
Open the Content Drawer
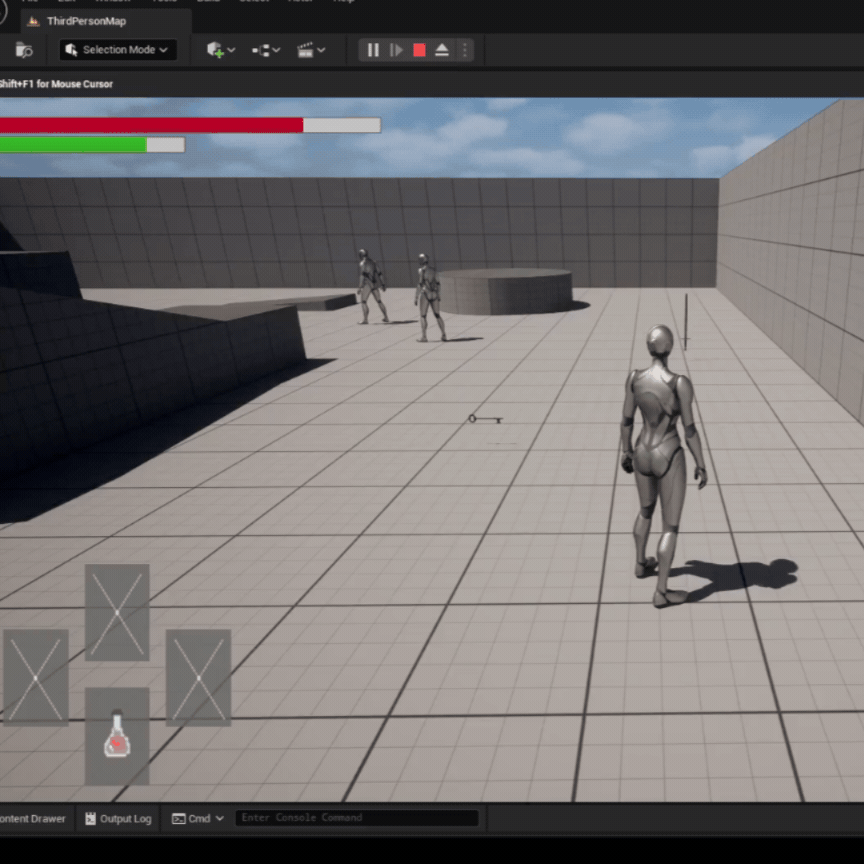[x=33, y=818]
